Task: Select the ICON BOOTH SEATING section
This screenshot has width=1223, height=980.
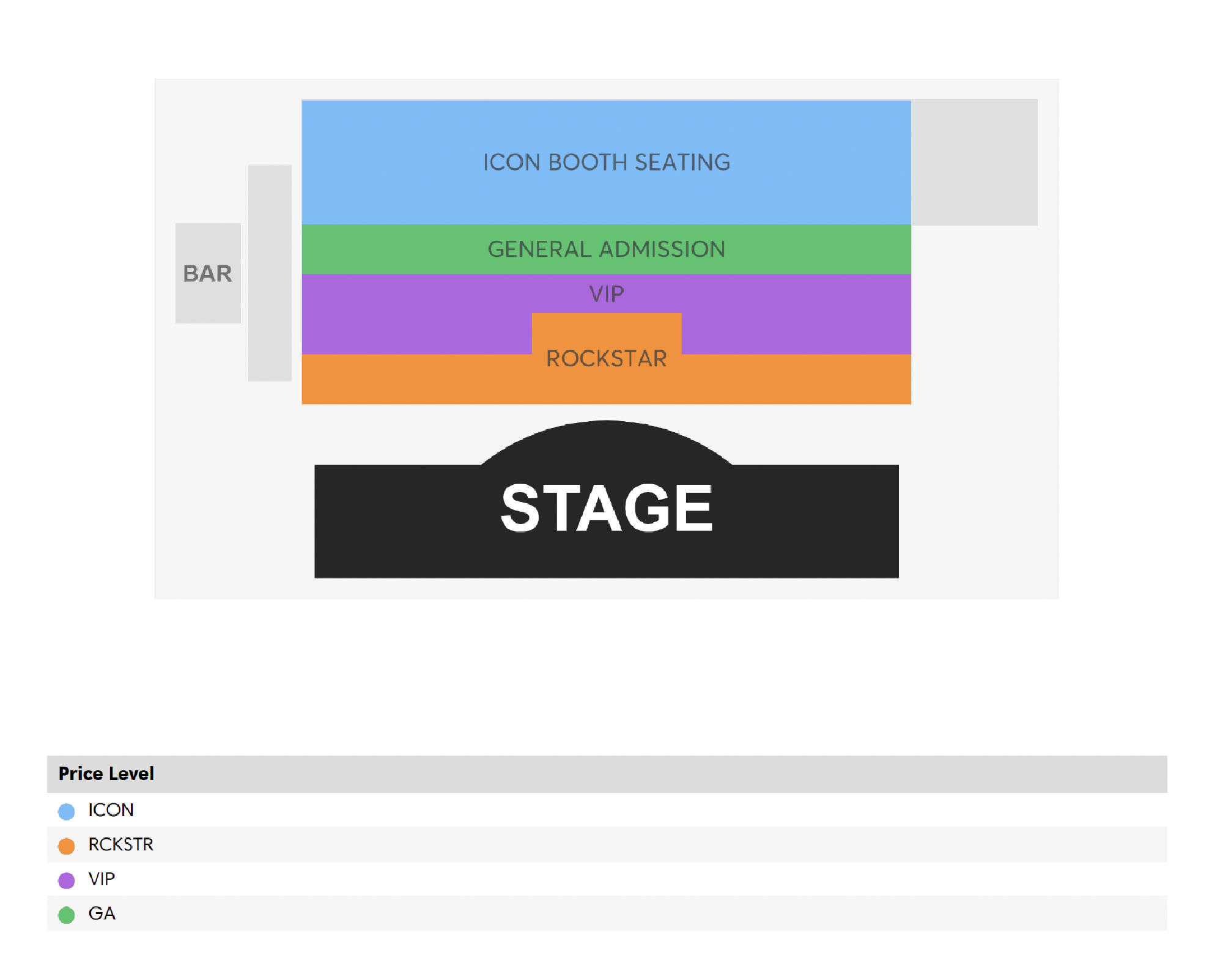Action: point(606,162)
